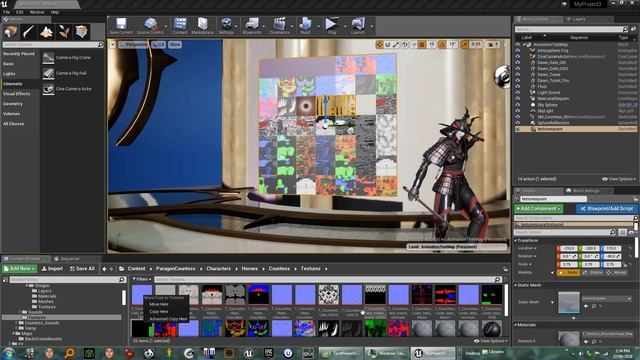Viewport: 640px width, 360px height.
Task: Click the Import button in Content Browser
Action: (53, 269)
